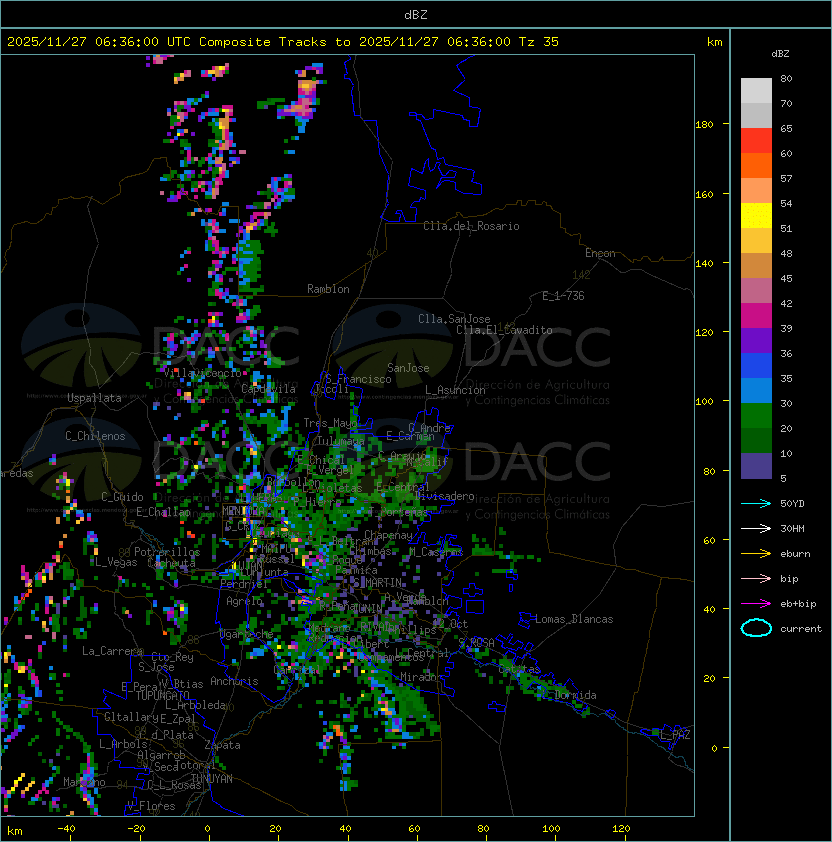The width and height of the screenshot is (832, 842).
Task: Click the '100' tick on the vertical axis
Action: point(704,402)
